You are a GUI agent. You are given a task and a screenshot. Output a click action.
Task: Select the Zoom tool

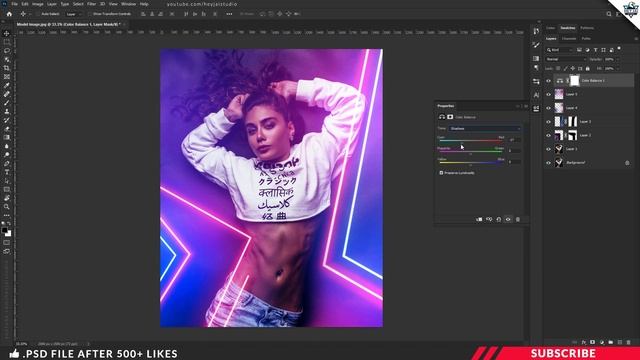7,207
